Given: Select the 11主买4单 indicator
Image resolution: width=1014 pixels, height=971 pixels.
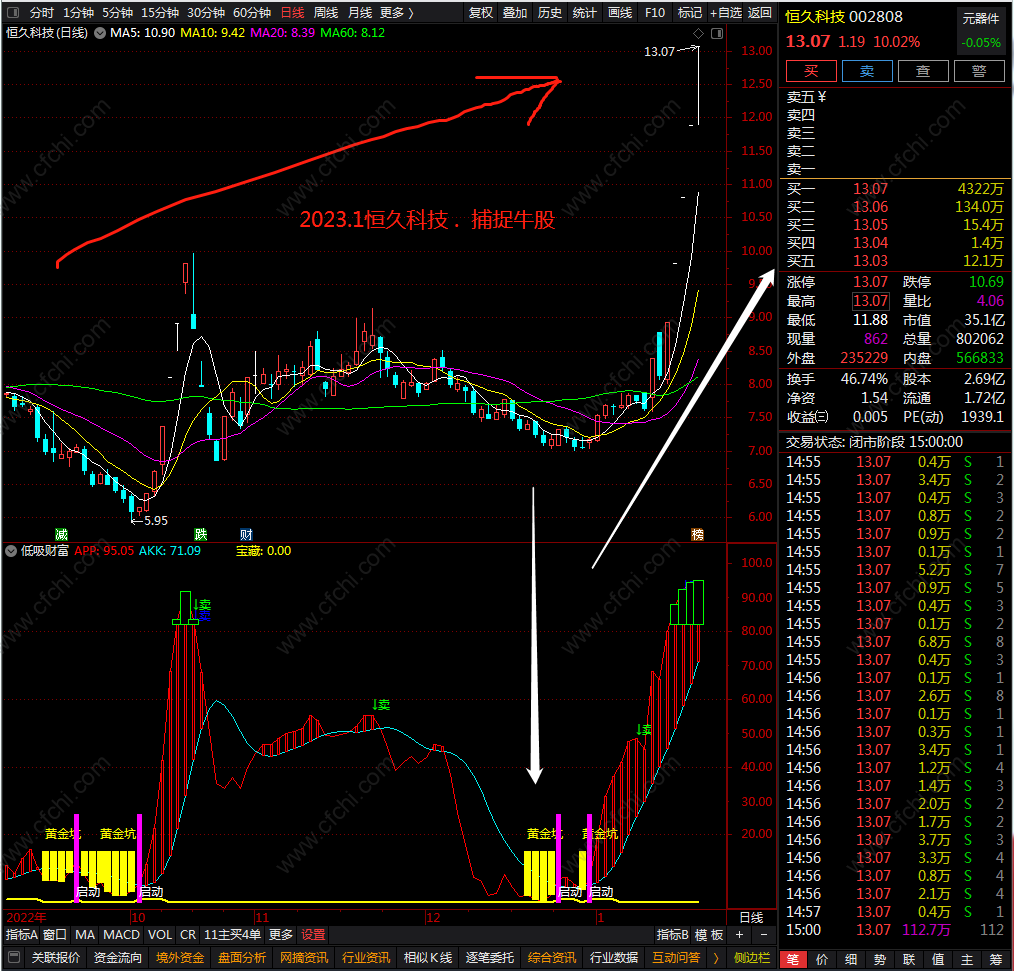Looking at the screenshot, I should pos(233,935).
